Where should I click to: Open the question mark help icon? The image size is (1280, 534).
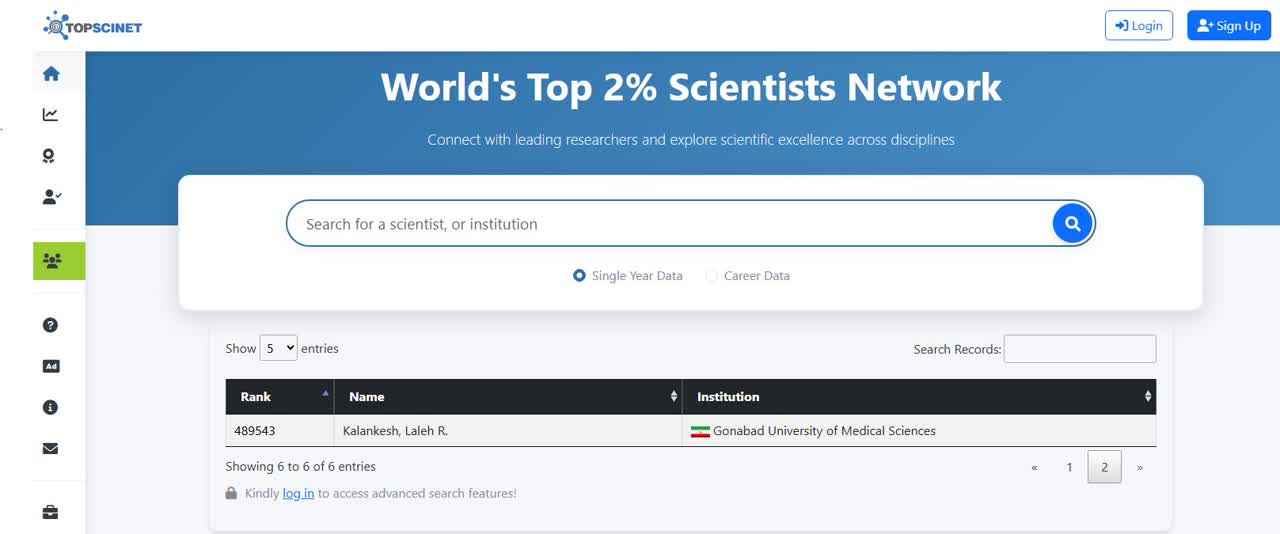pos(51,325)
